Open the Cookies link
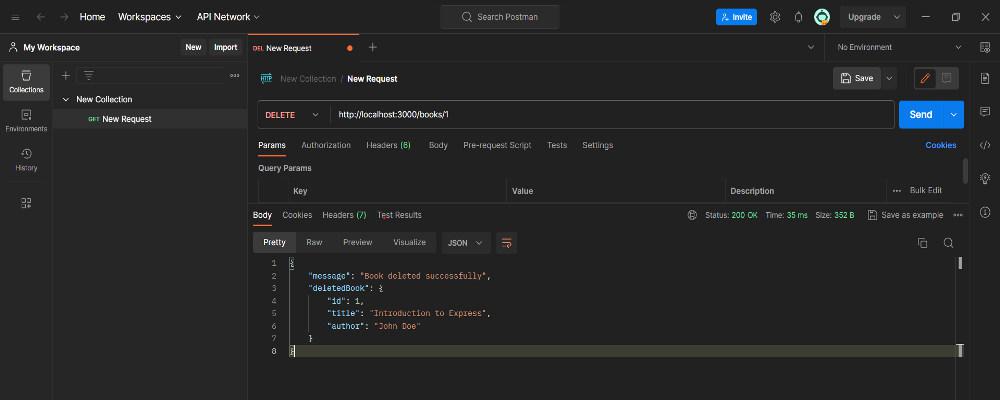 (x=940, y=145)
